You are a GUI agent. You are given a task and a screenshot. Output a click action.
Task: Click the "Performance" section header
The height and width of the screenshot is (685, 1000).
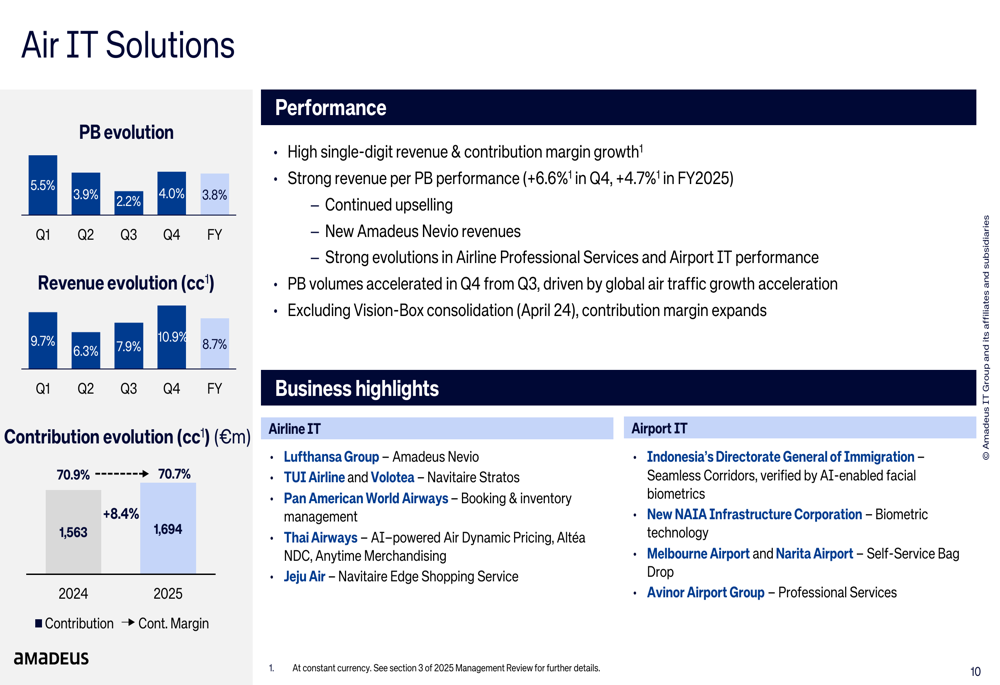(x=618, y=107)
